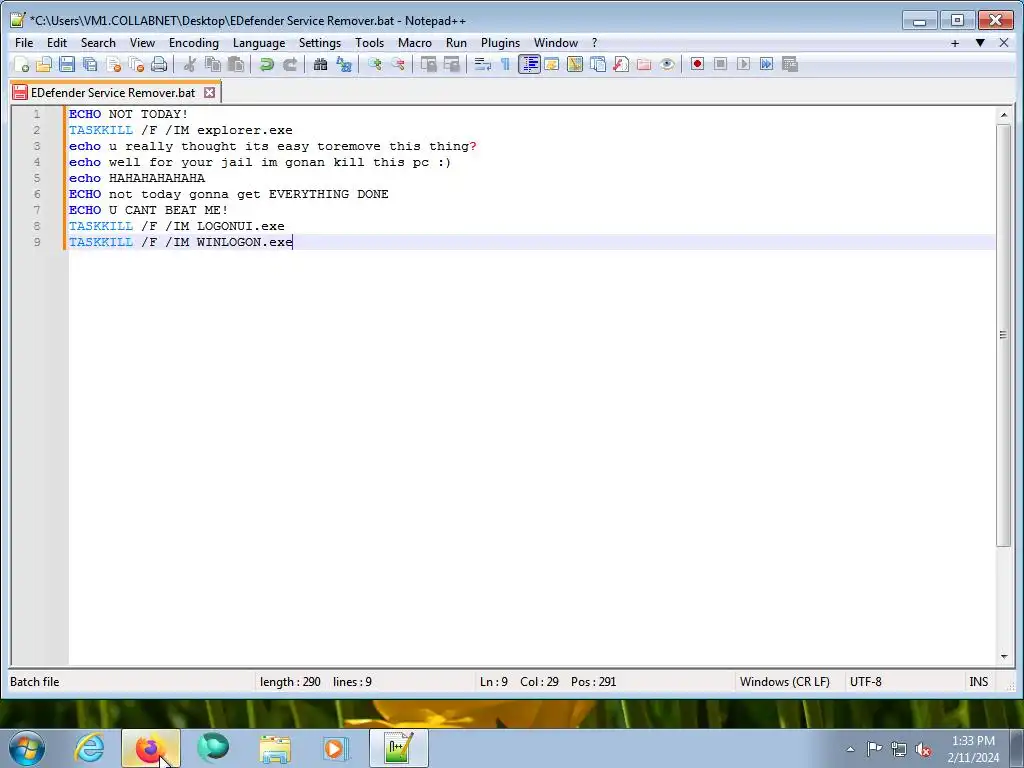The height and width of the screenshot is (768, 1024).
Task: Toggle INS/OVR mode in status bar
Action: coord(978,682)
